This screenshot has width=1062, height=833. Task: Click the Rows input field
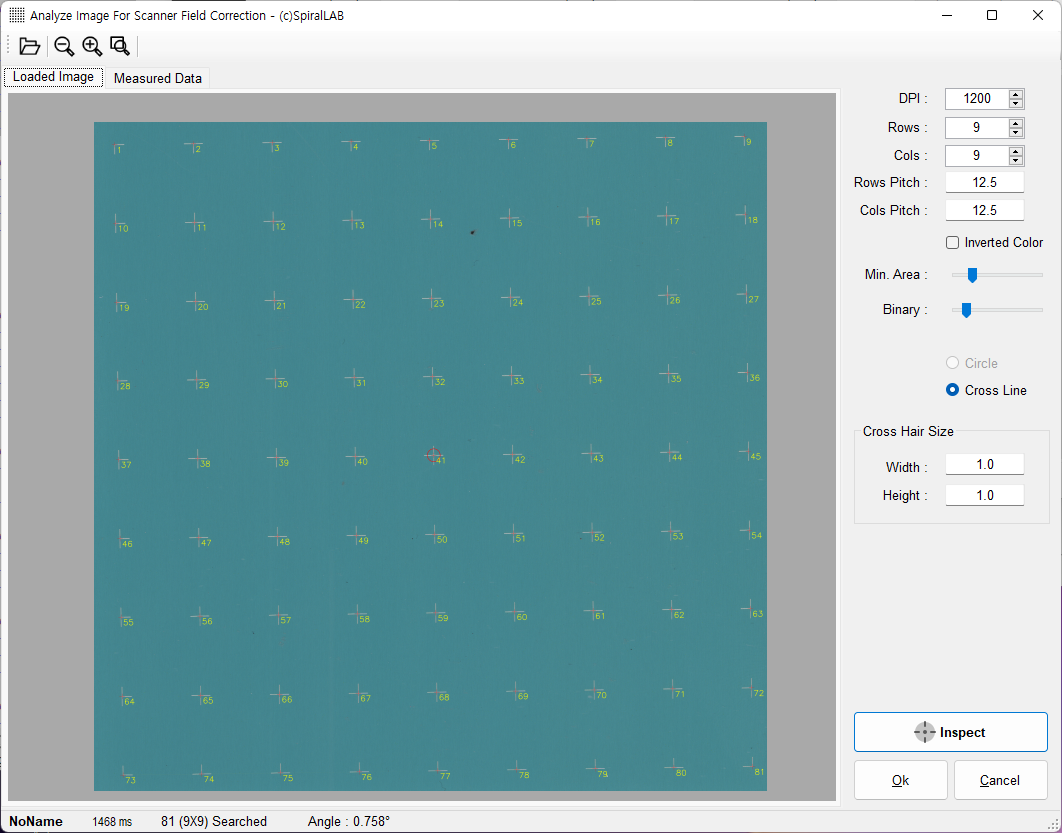[x=977, y=127]
